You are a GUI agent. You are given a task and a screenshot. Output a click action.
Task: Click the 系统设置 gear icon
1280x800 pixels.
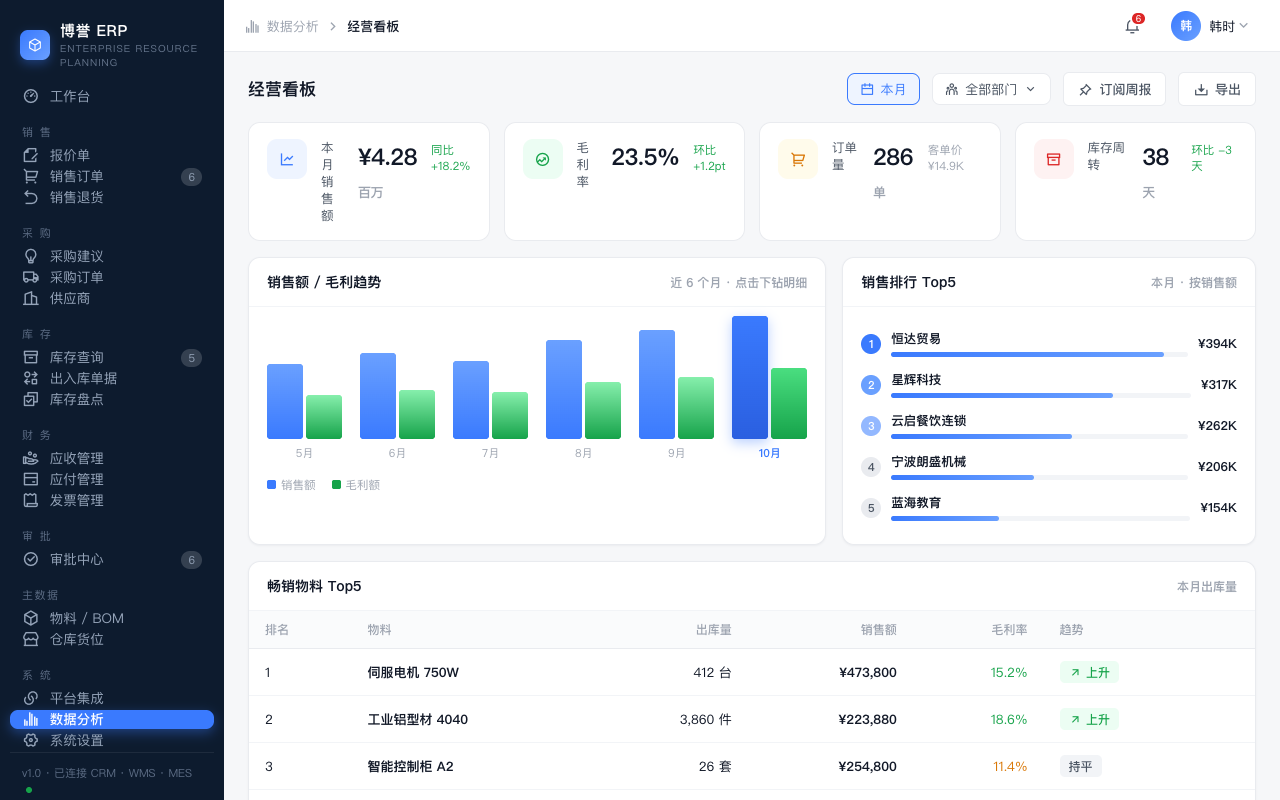coord(31,740)
